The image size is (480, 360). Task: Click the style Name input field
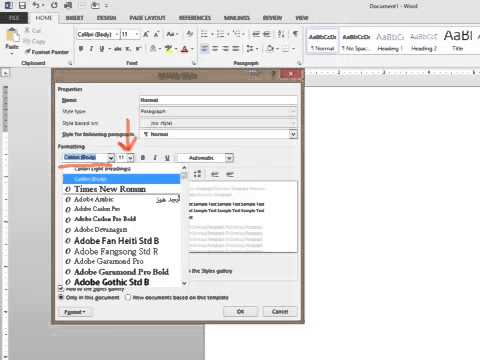click(x=218, y=100)
